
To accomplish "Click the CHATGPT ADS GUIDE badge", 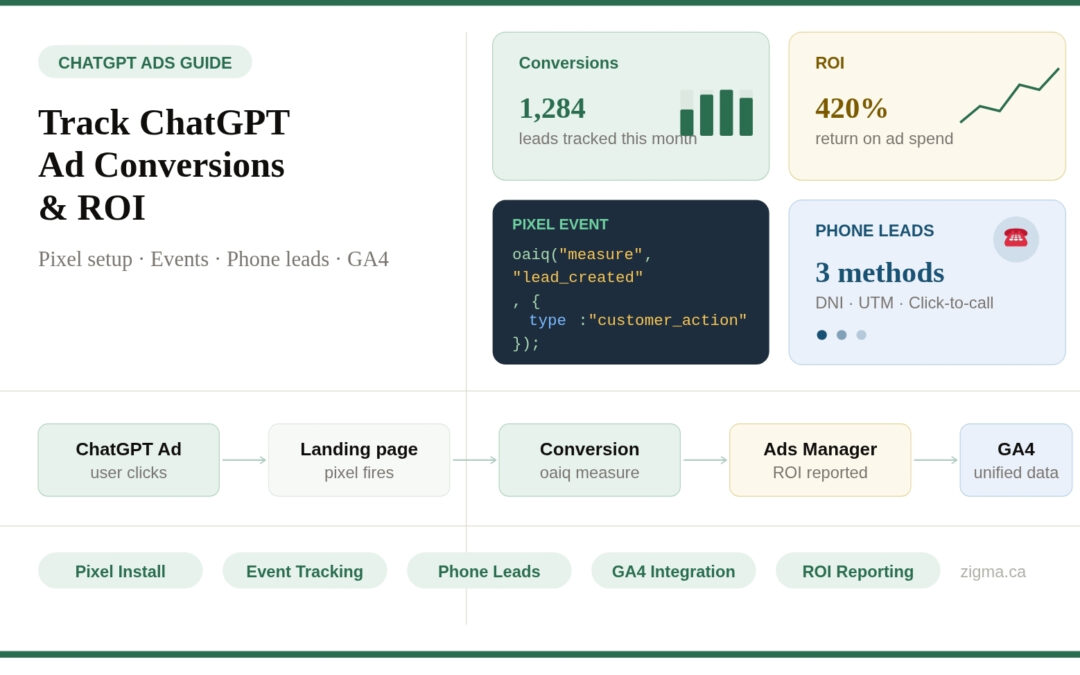I will [145, 63].
